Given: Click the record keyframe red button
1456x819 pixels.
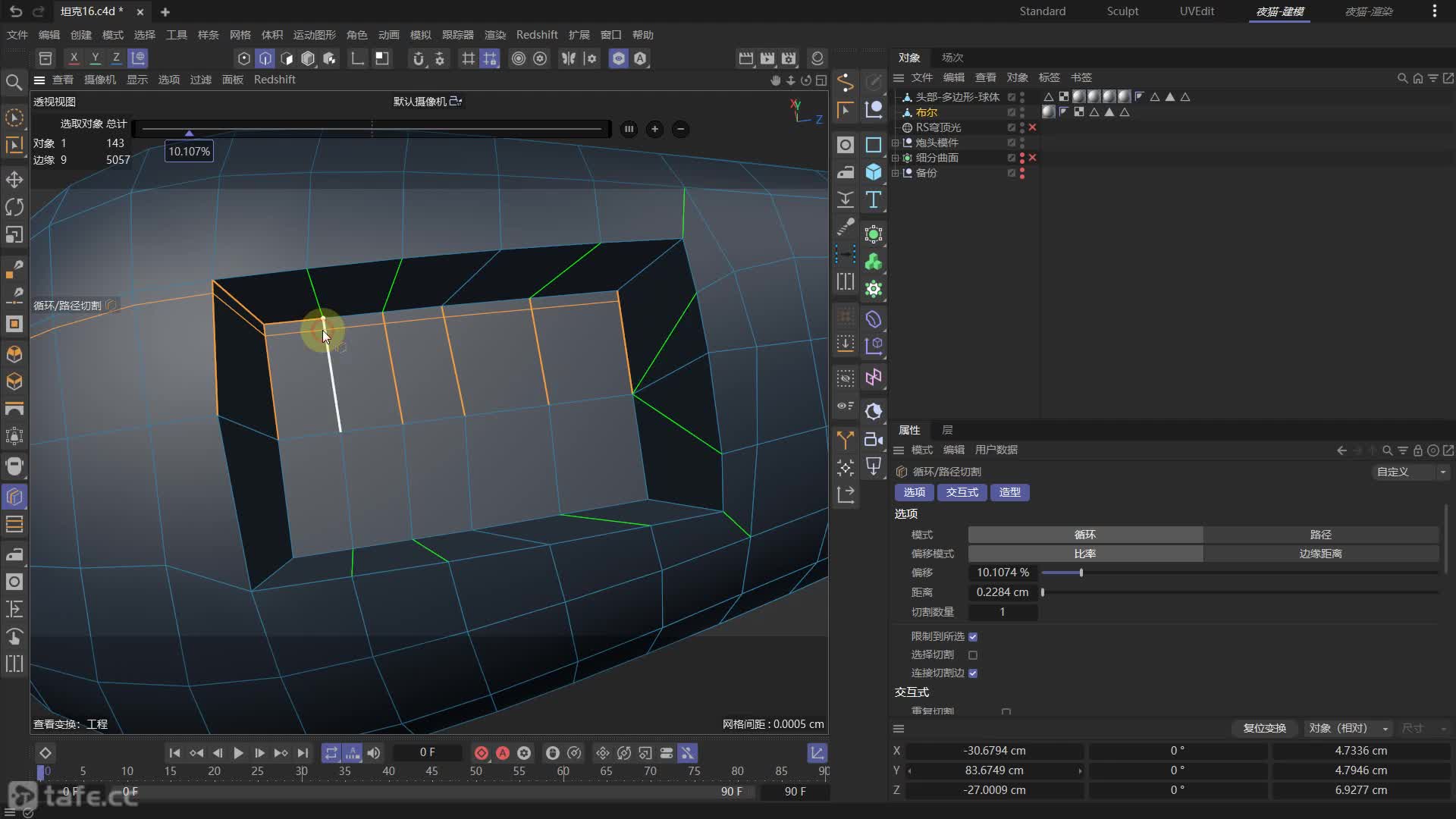Looking at the screenshot, I should click(481, 753).
